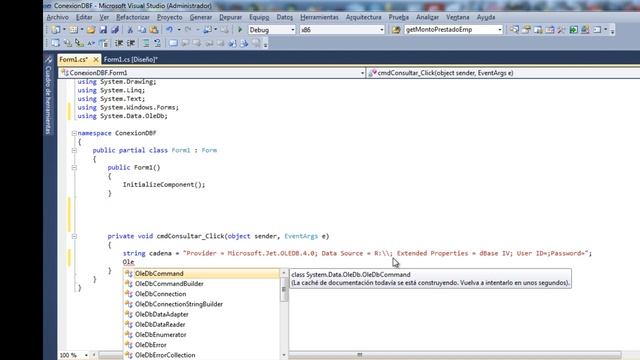Click the IntelliSense list scroll down arrow

tap(284, 355)
